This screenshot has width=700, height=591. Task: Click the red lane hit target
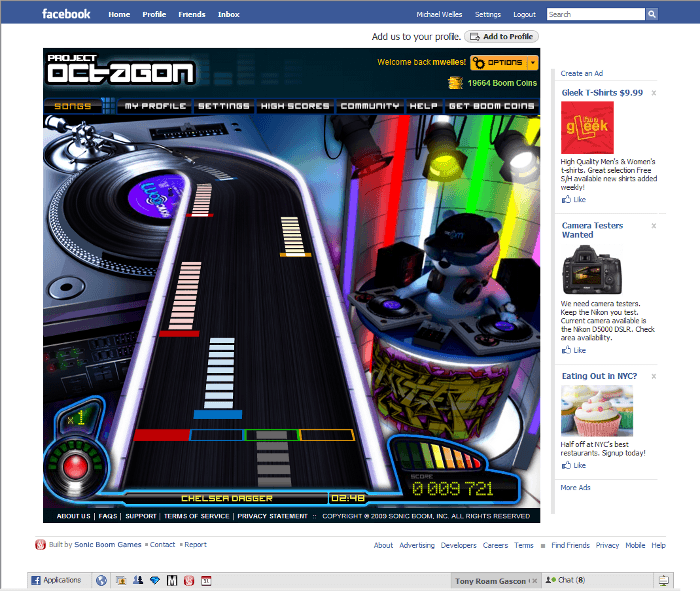pos(162,435)
